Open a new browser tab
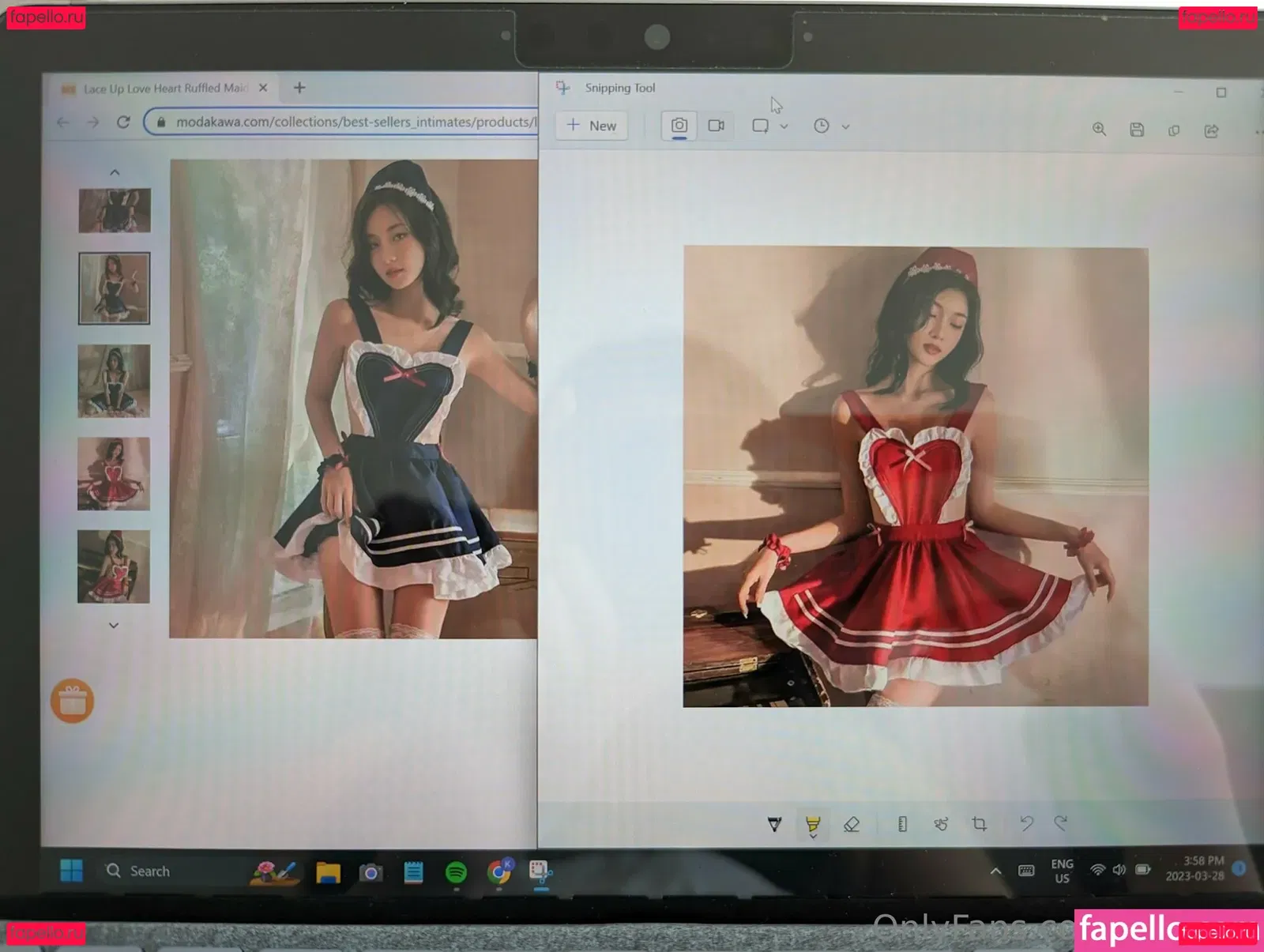This screenshot has width=1264, height=952. [x=299, y=88]
